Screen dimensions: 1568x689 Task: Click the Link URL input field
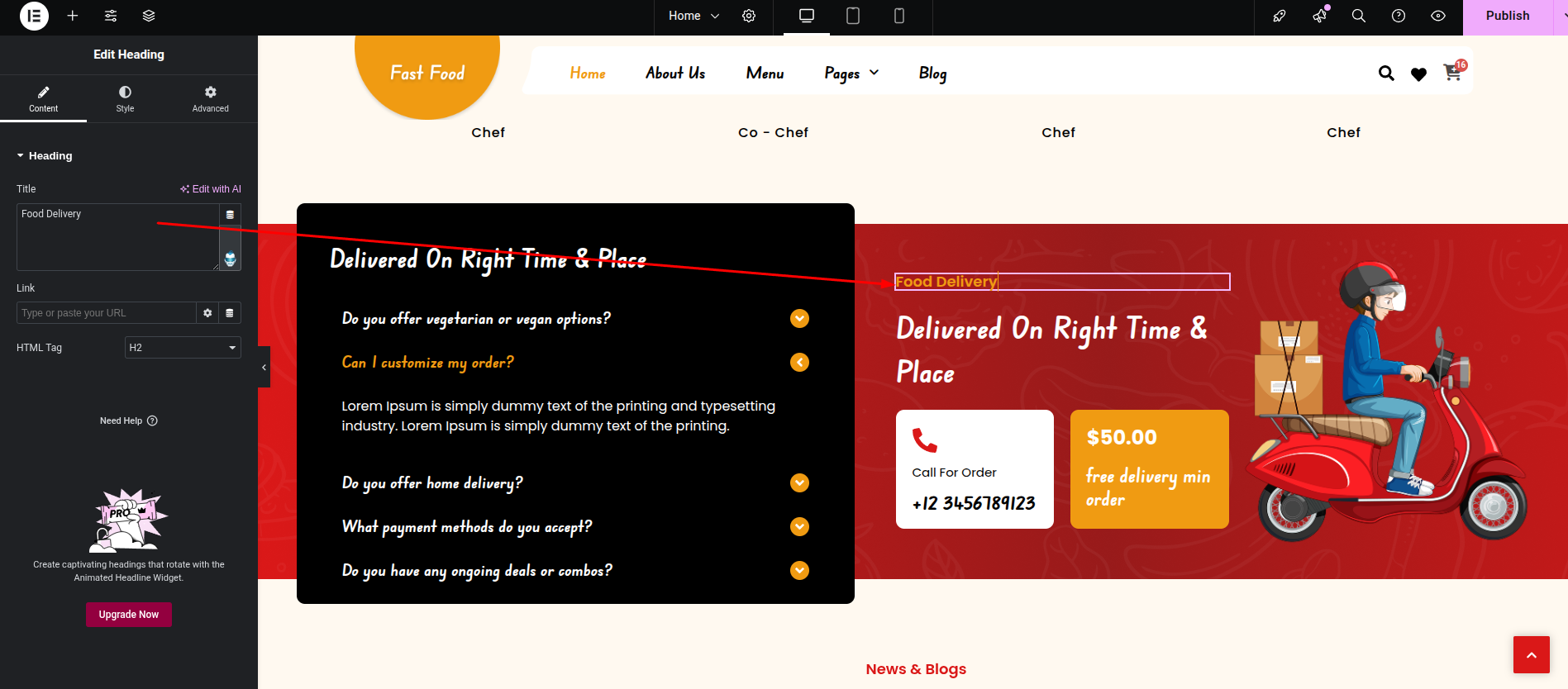pos(106,313)
